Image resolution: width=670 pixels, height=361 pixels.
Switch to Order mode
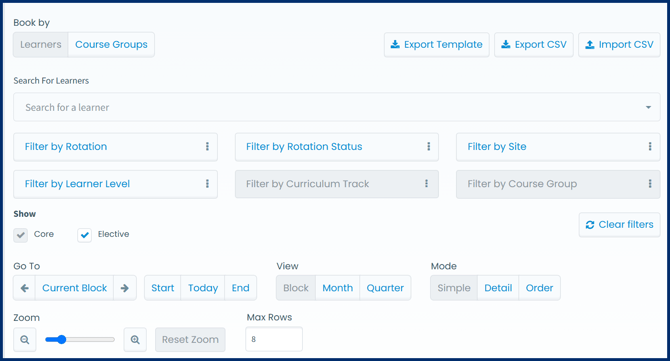(539, 288)
